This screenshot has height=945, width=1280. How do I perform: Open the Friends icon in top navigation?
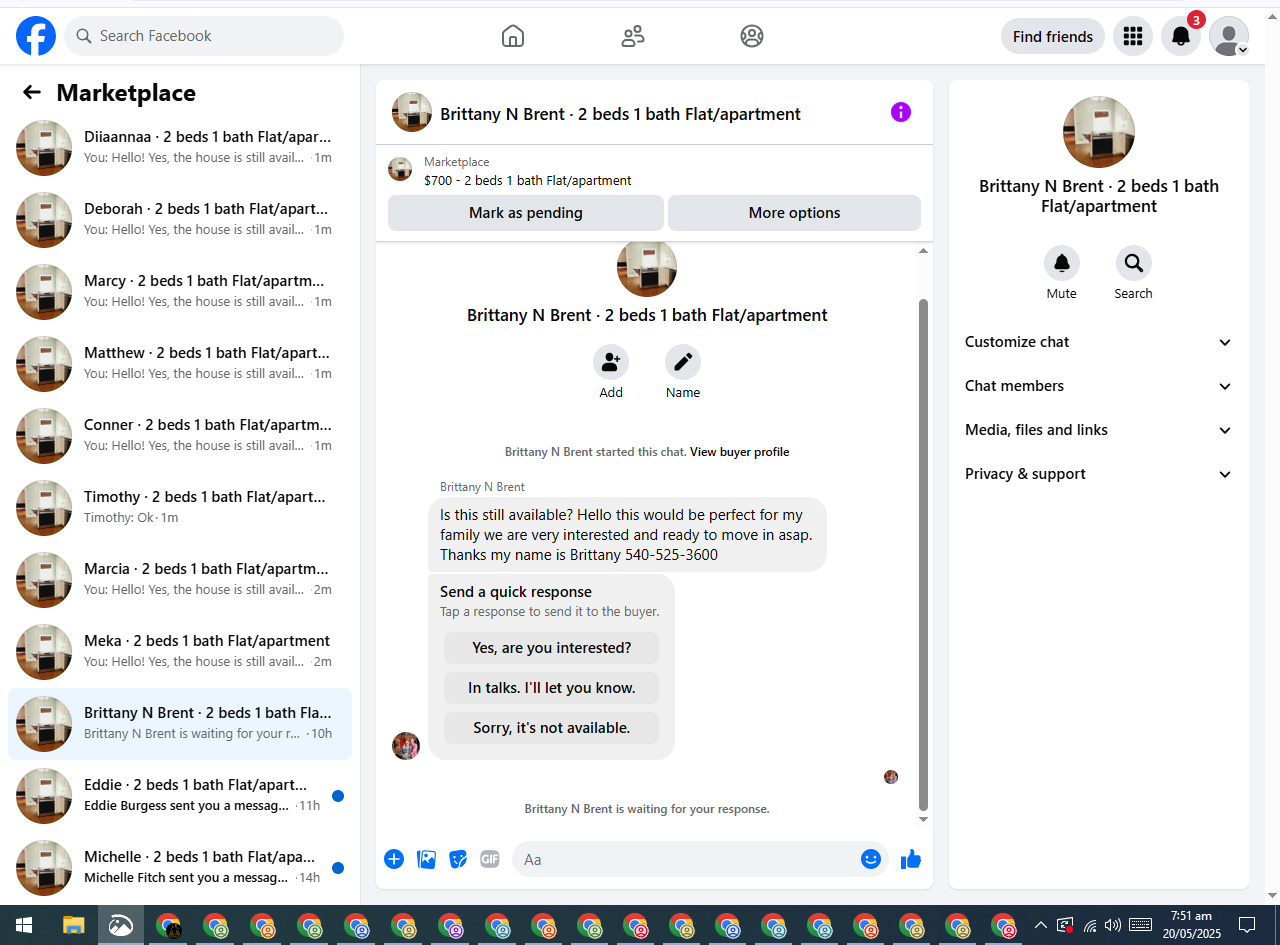pos(633,36)
